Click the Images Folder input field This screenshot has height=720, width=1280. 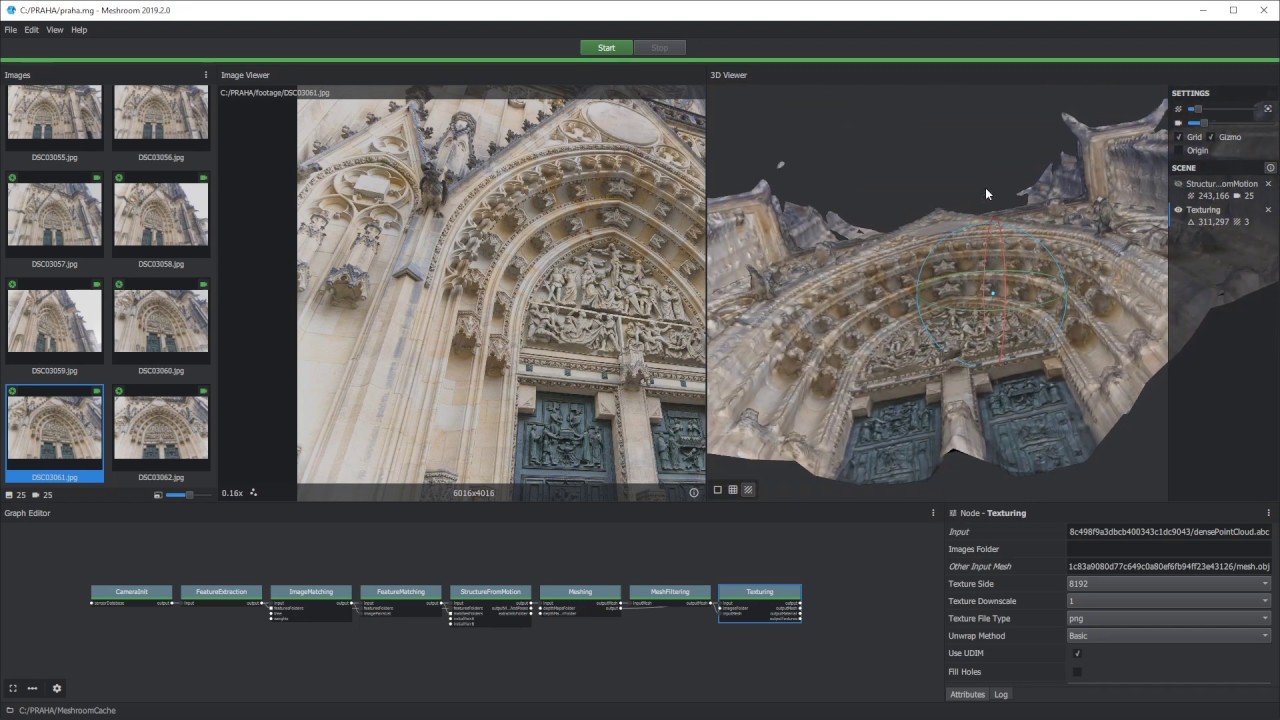click(x=1169, y=549)
